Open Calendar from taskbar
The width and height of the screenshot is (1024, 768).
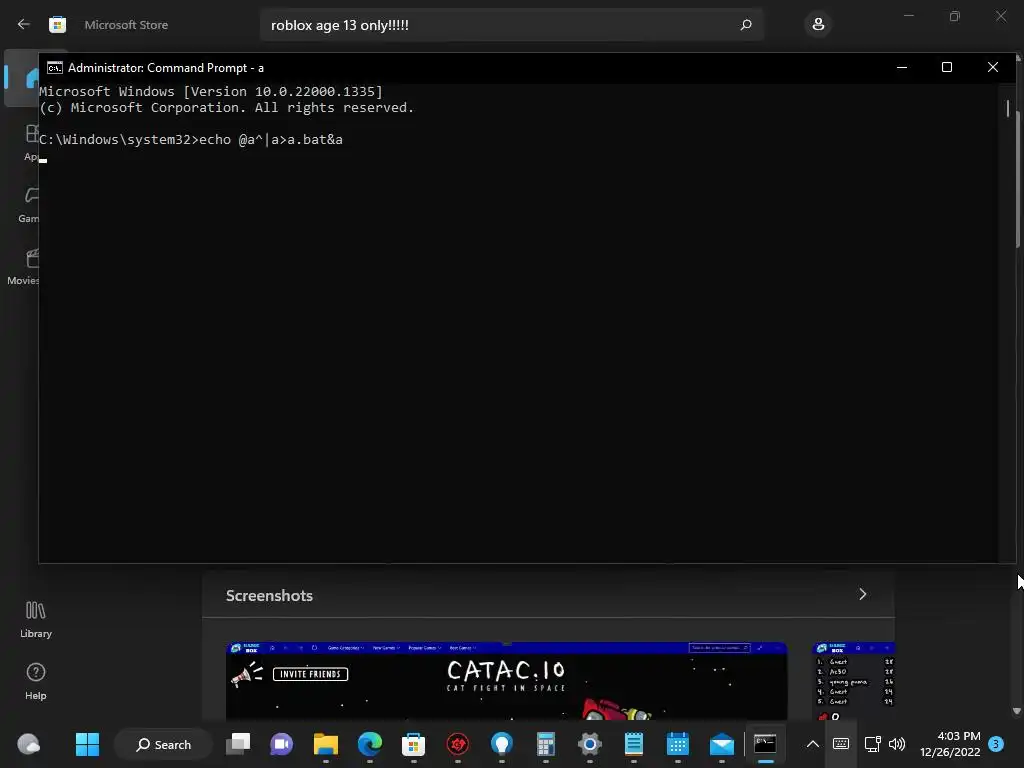(x=677, y=744)
